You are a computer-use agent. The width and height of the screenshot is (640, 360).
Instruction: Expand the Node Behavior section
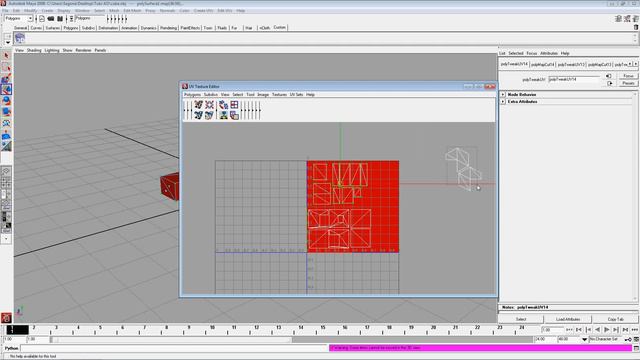pyautogui.click(x=503, y=94)
